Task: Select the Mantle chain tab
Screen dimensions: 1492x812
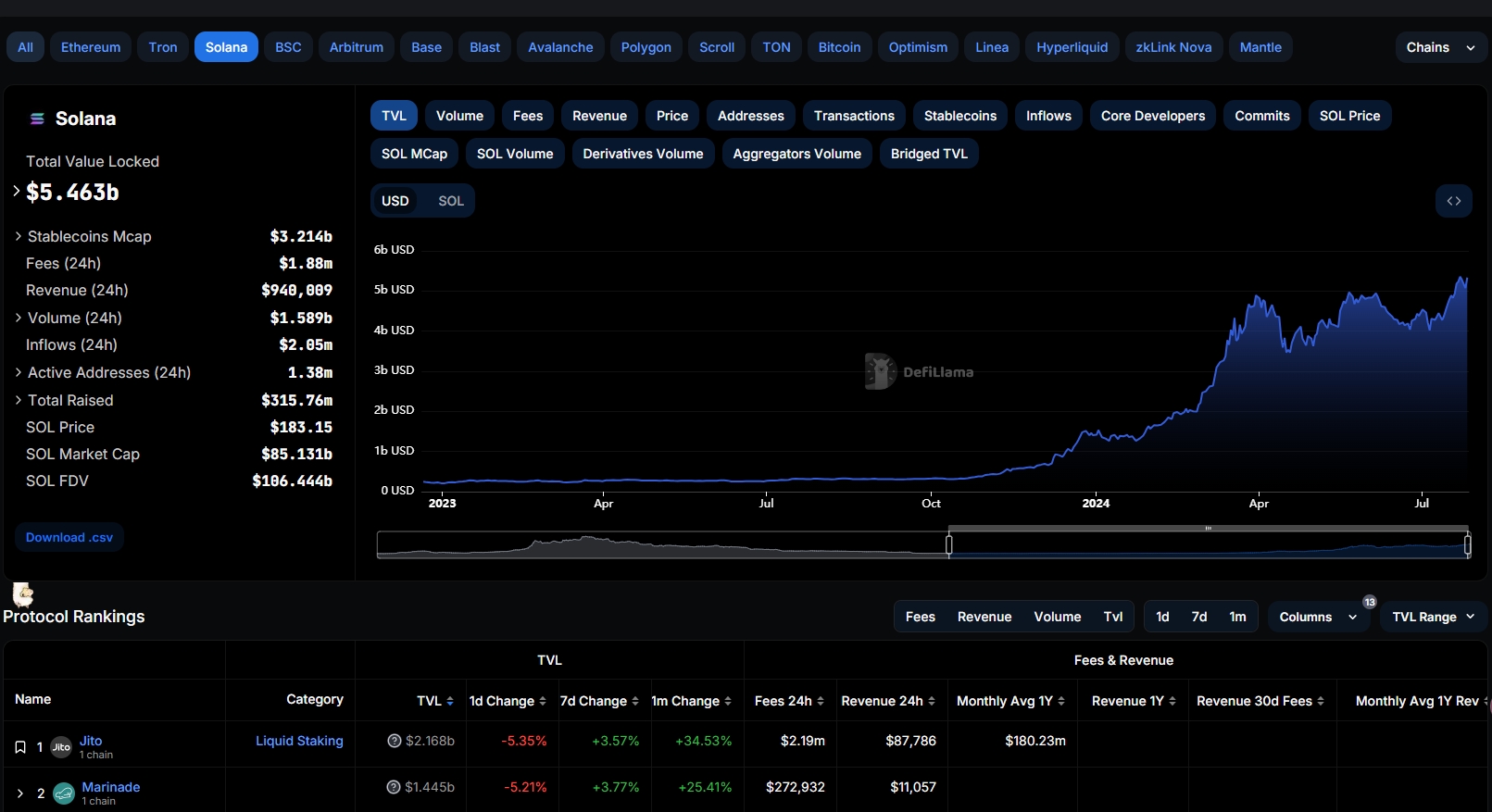Action: pos(1260,47)
